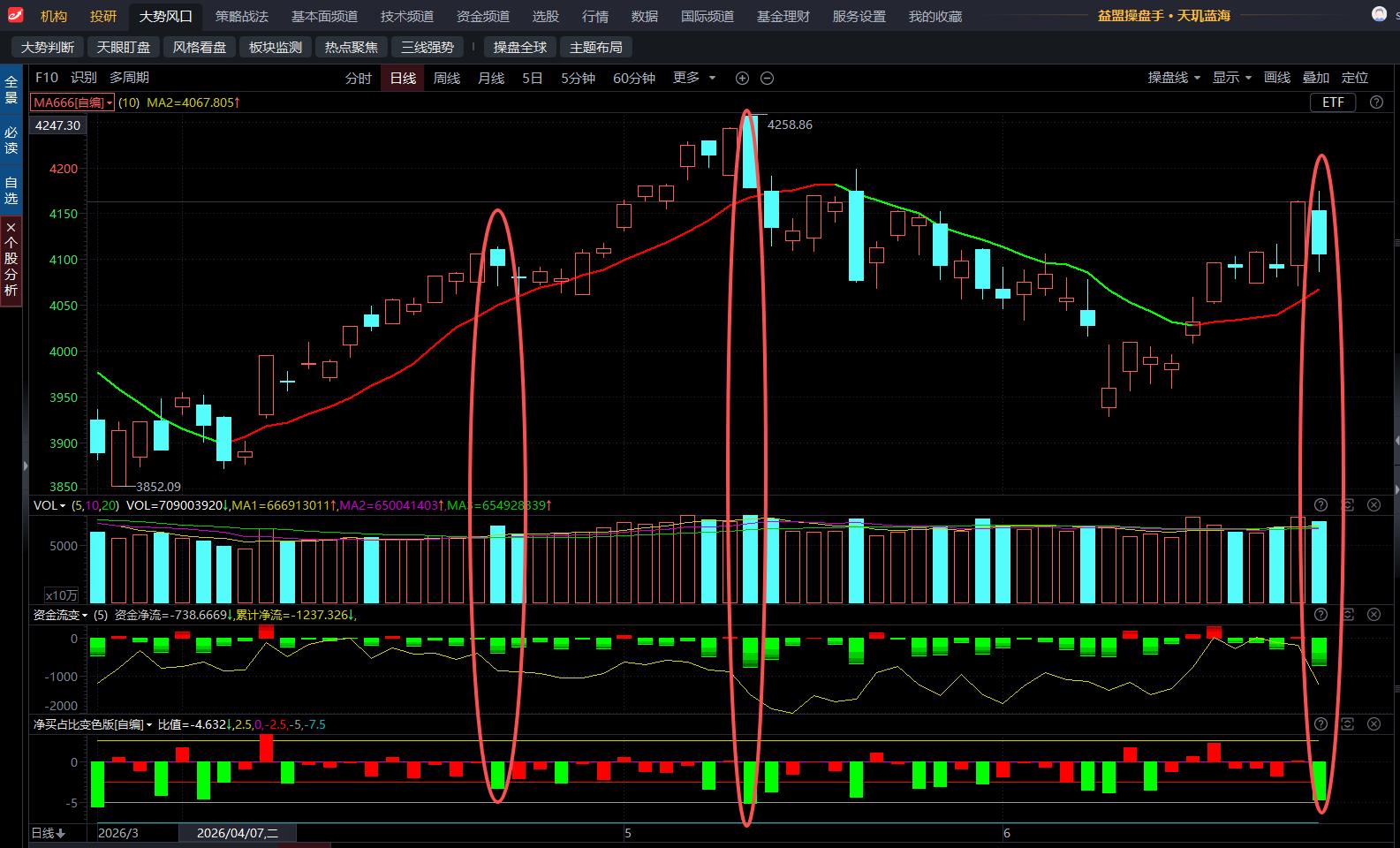Toggle the ETF overlay button
1400x848 pixels.
pyautogui.click(x=1333, y=102)
